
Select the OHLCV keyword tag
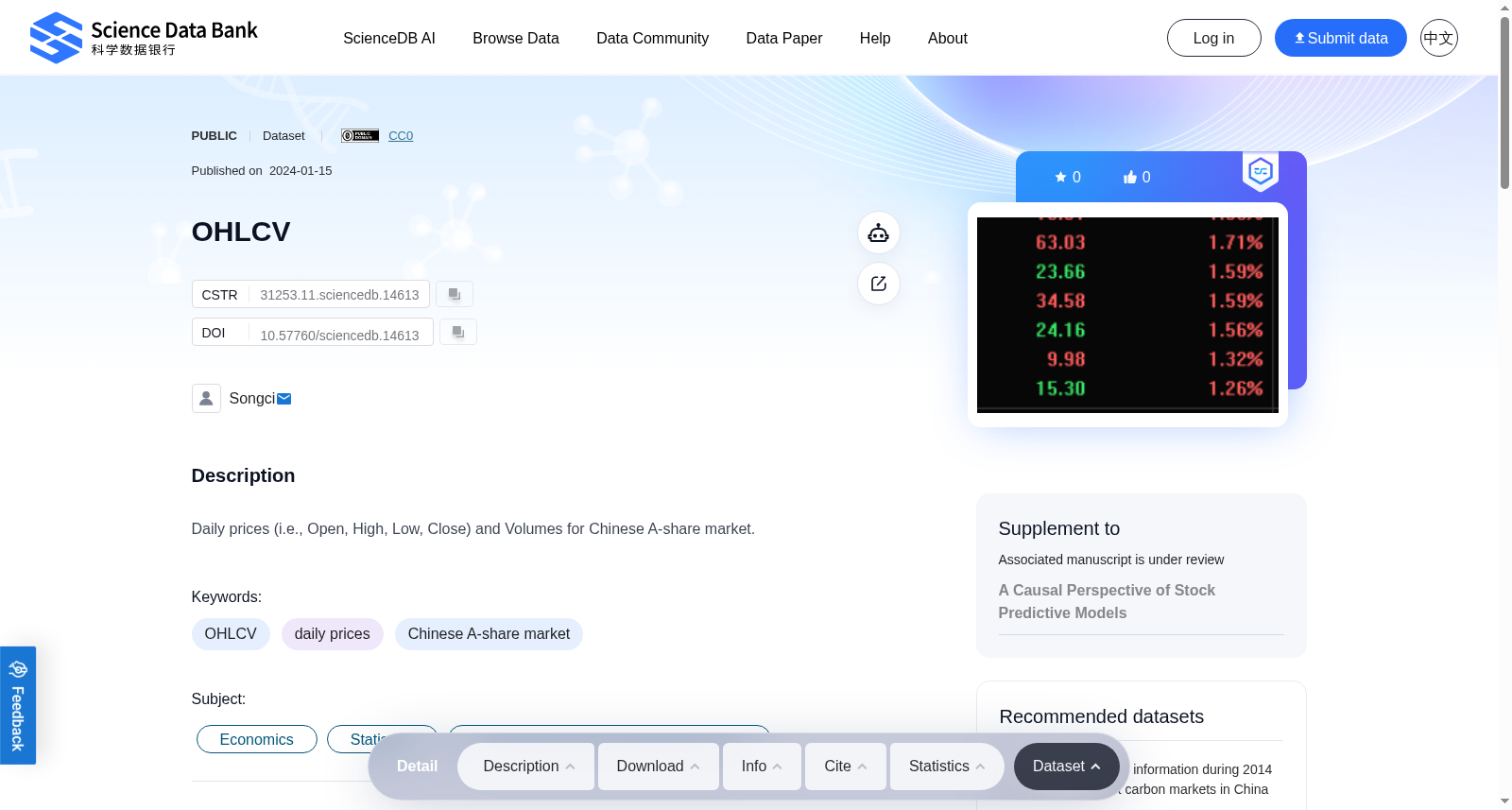pos(231,634)
